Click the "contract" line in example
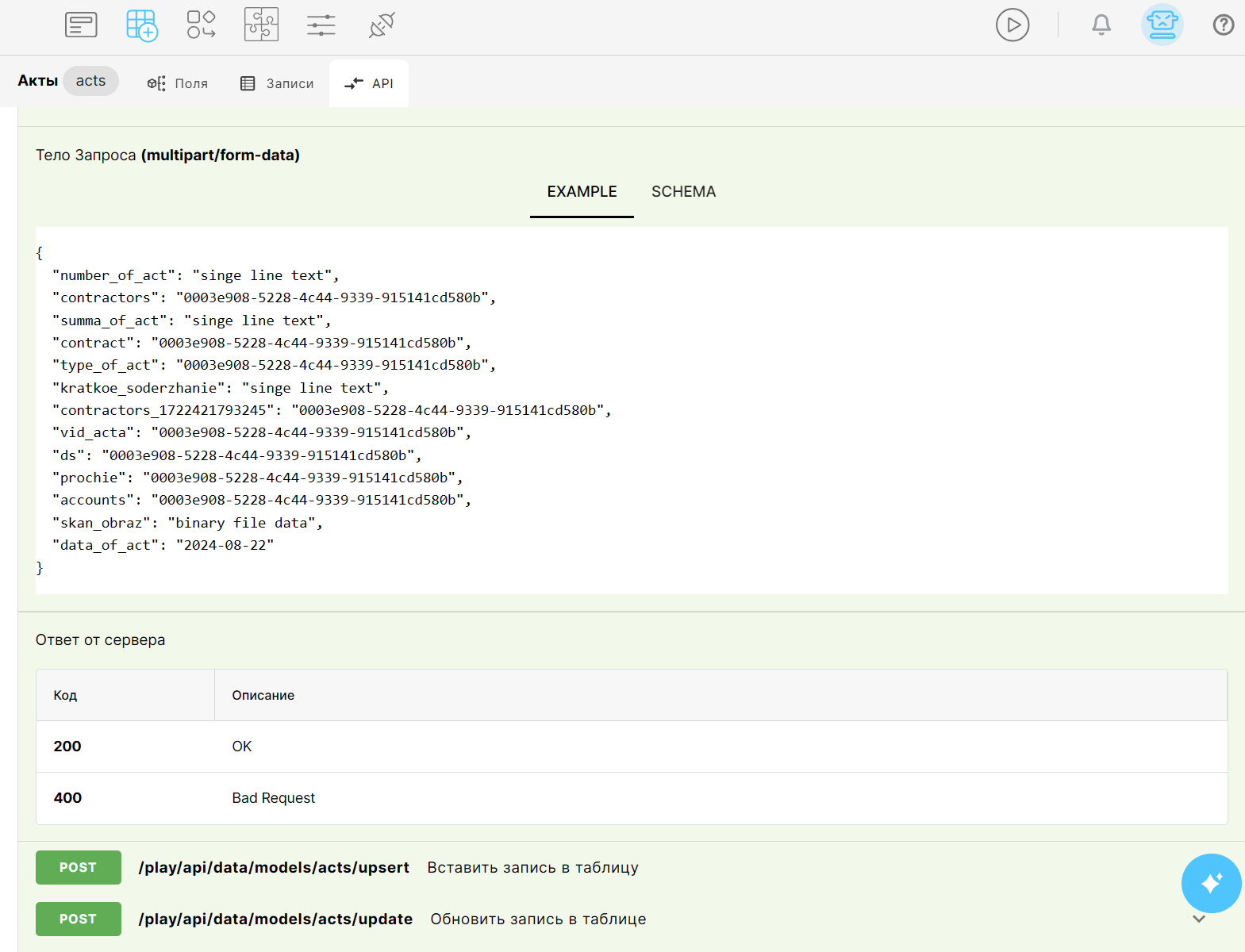The height and width of the screenshot is (952, 1245). [x=262, y=343]
